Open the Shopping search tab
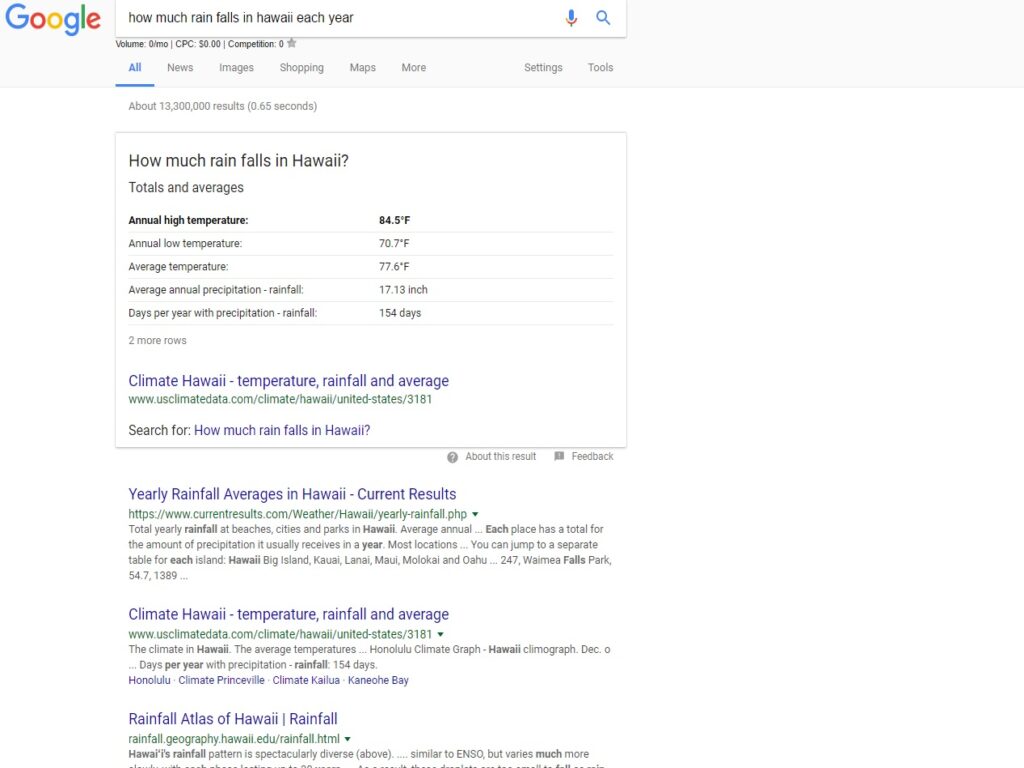This screenshot has height=768, width=1024. click(x=301, y=68)
